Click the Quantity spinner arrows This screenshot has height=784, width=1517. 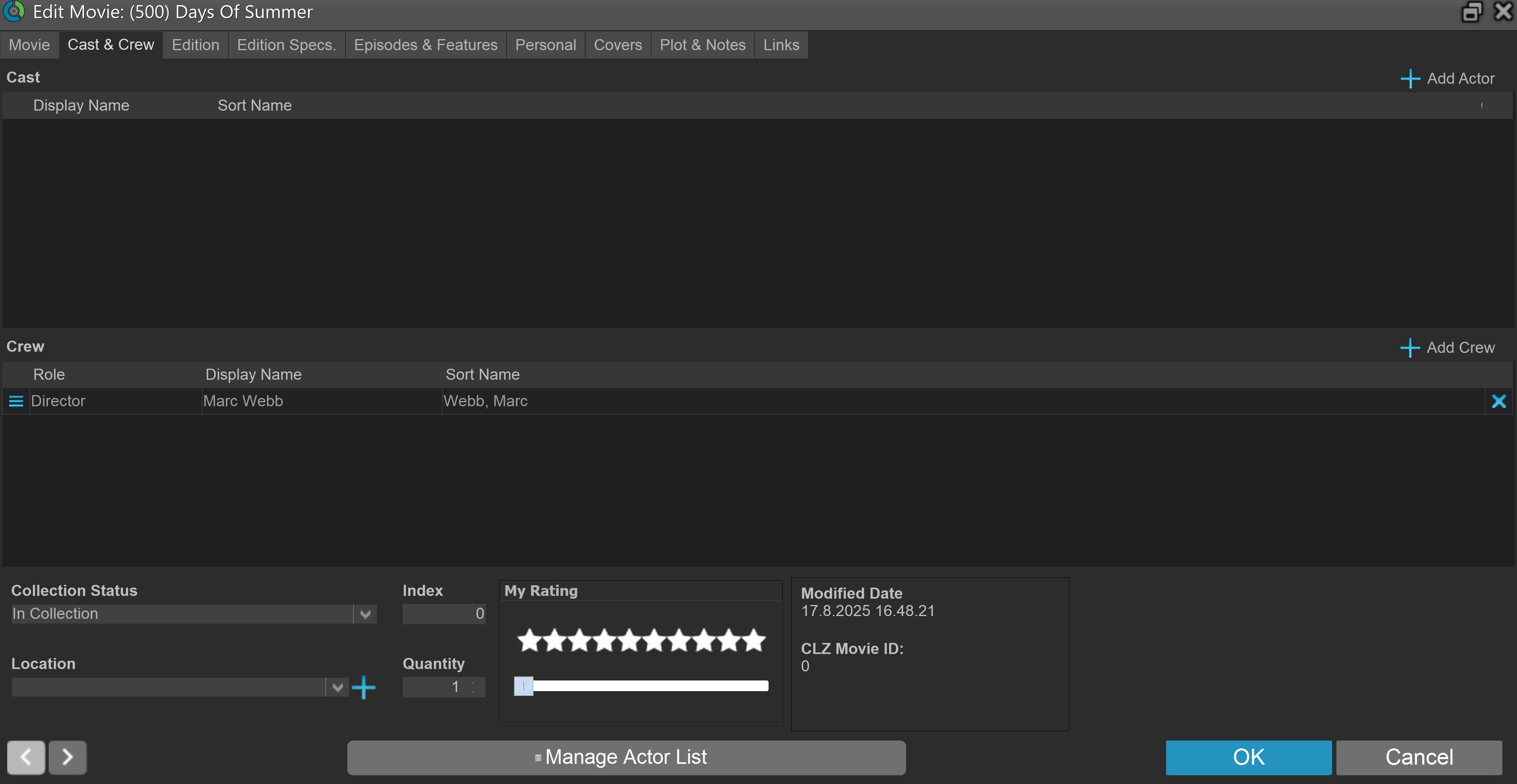[x=473, y=687]
